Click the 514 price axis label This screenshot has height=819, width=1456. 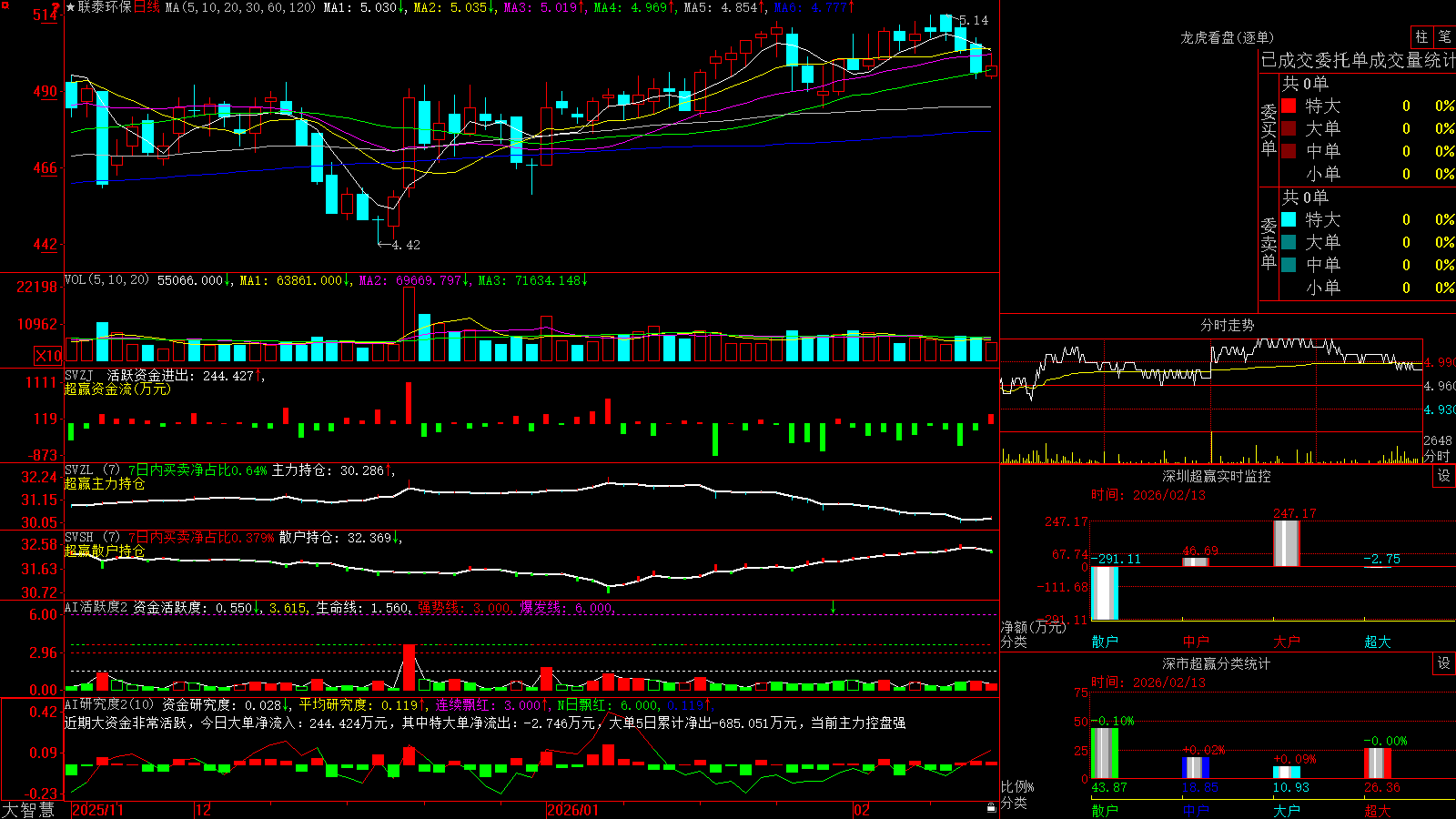[x=45, y=15]
